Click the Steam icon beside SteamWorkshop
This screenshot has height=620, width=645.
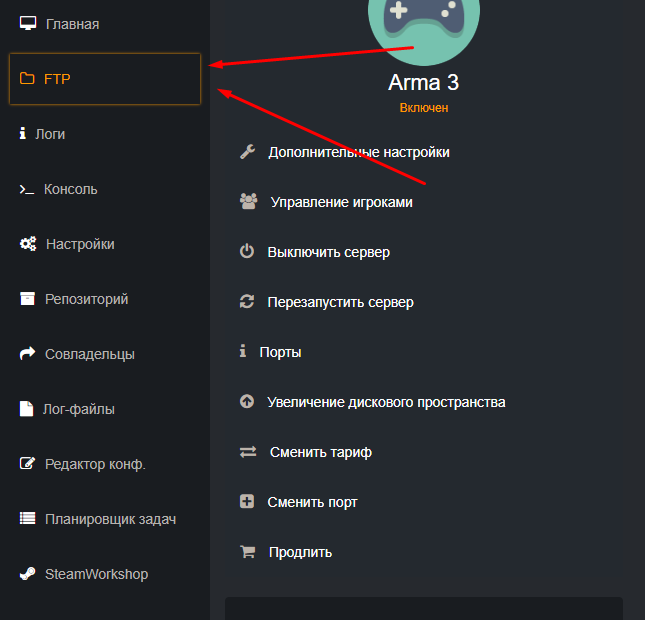click(27, 574)
